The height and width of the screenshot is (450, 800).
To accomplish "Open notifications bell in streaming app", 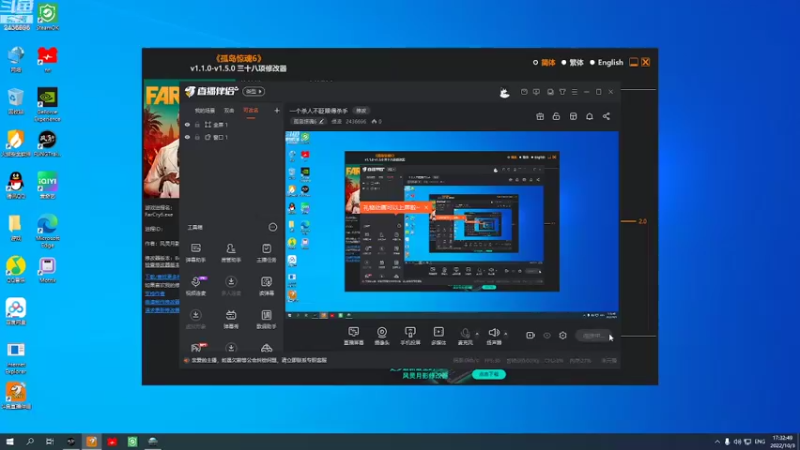I will 589,116.
